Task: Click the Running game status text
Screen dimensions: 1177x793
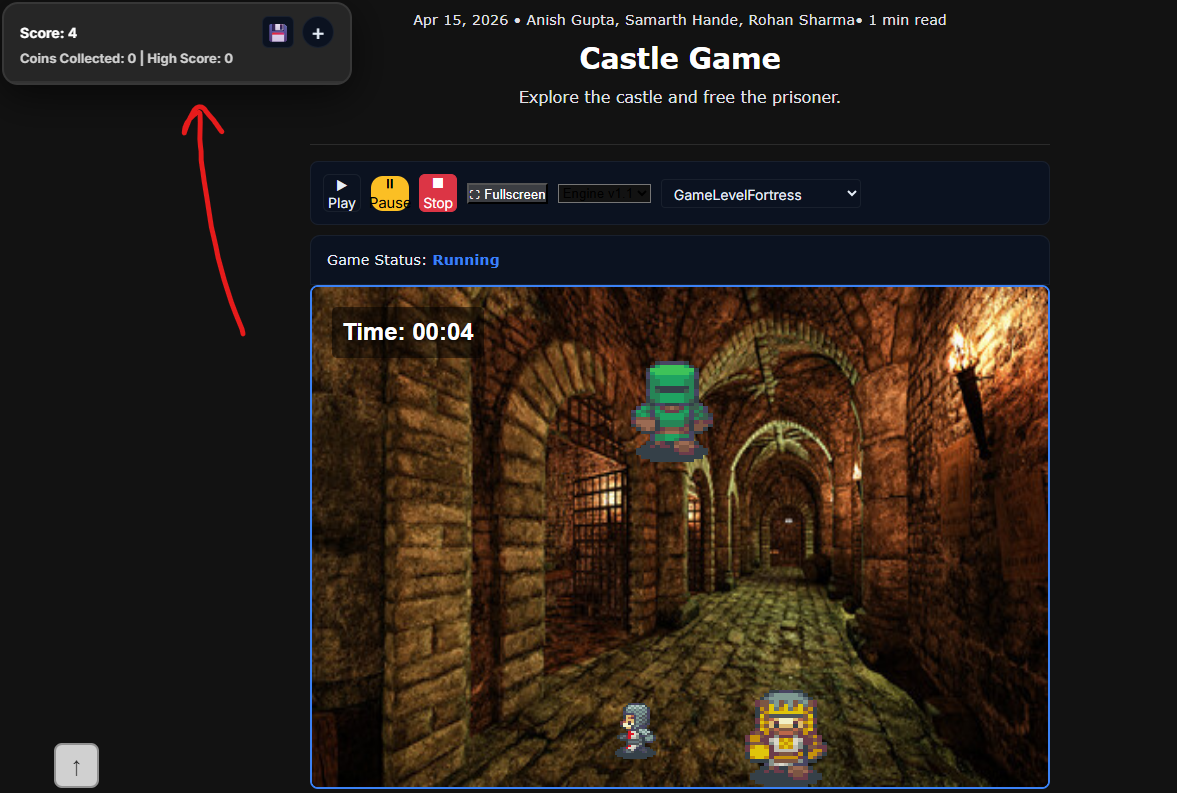Action: [x=465, y=260]
